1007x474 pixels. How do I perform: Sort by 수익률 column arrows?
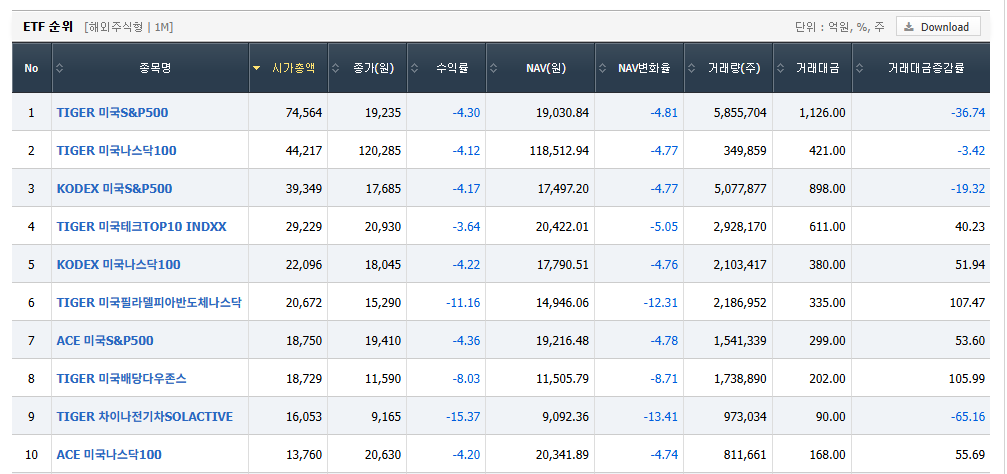click(x=414, y=68)
